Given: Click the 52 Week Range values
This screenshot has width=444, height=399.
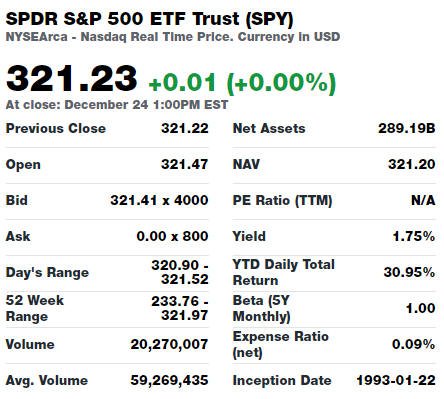Looking at the screenshot, I should point(180,308).
